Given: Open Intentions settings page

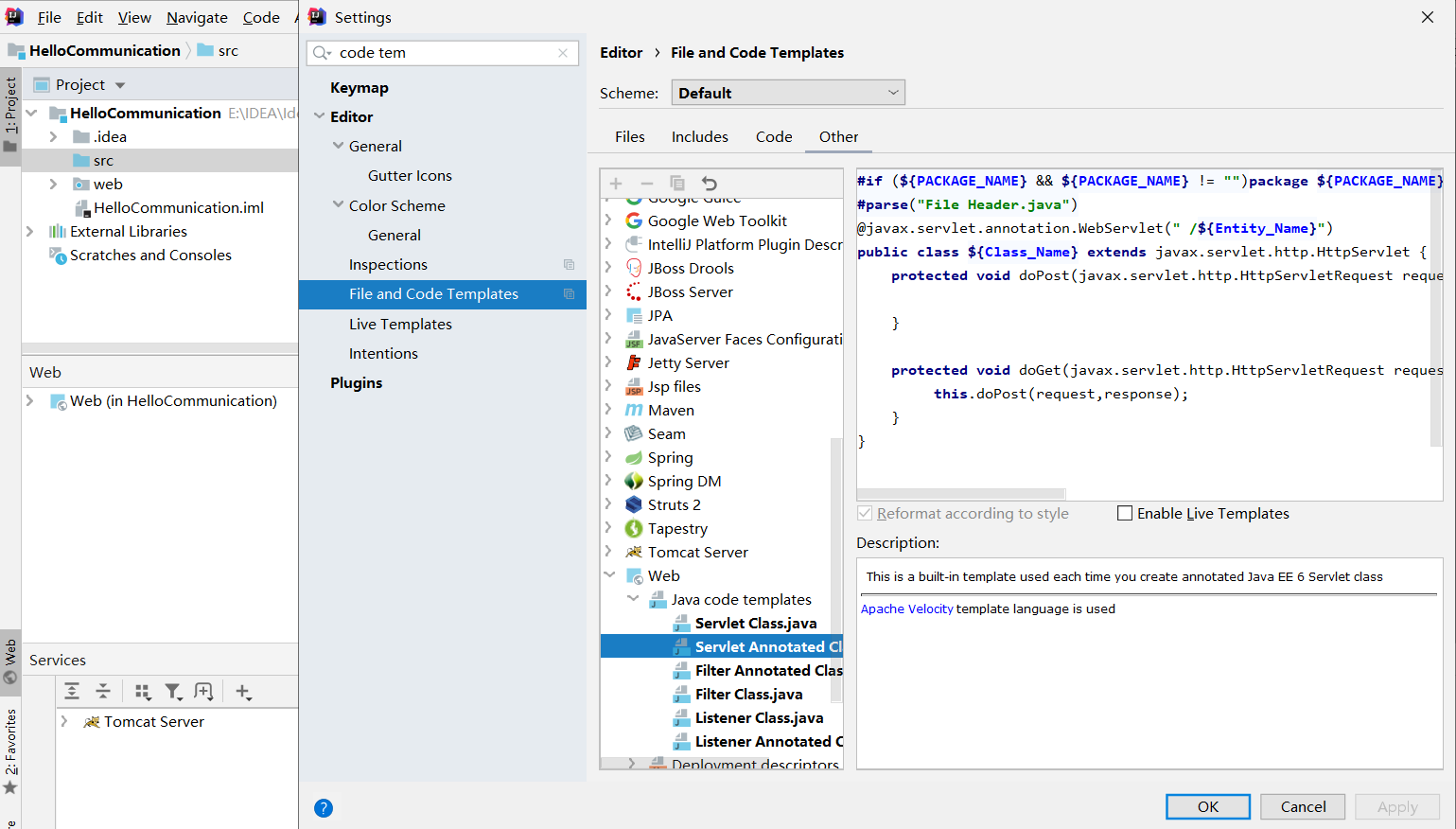Looking at the screenshot, I should coord(383,353).
